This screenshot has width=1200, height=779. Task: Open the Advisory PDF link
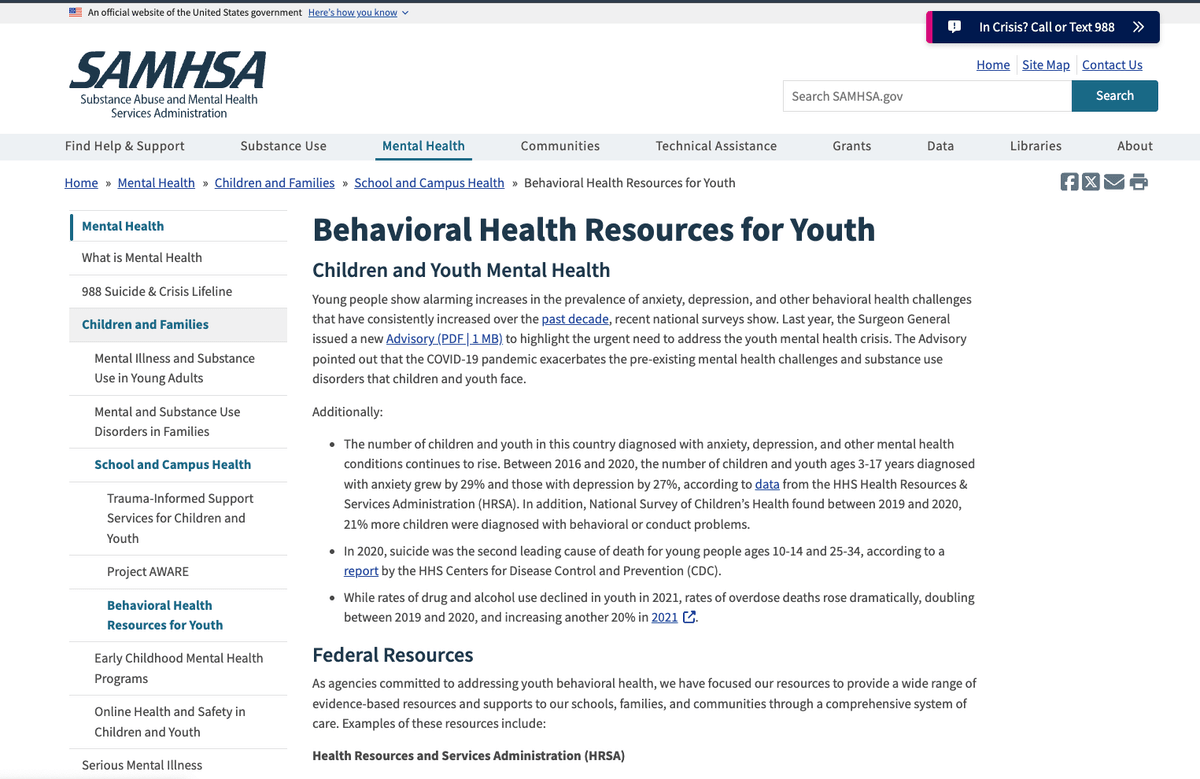pyautogui.click(x=444, y=338)
